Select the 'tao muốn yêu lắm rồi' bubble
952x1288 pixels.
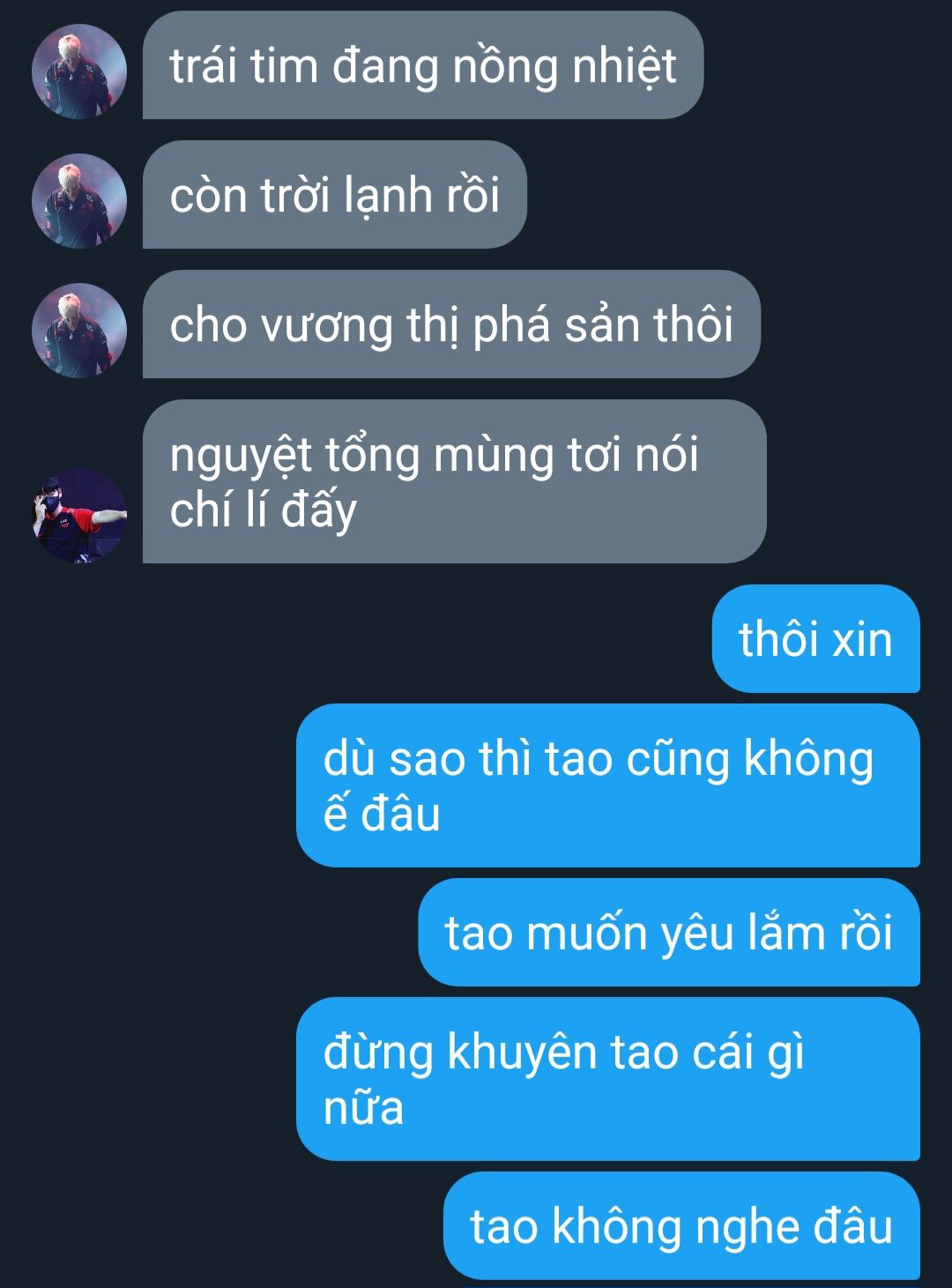pos(669,932)
